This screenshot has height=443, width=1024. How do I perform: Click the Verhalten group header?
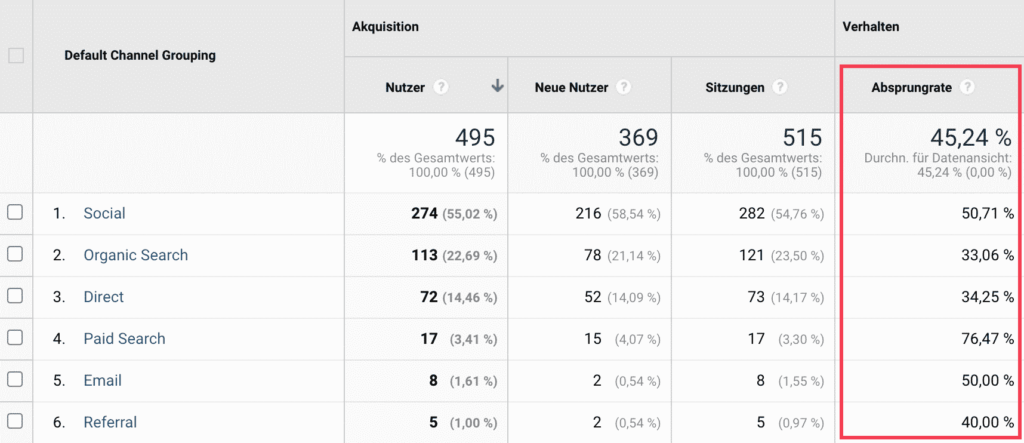pos(871,27)
